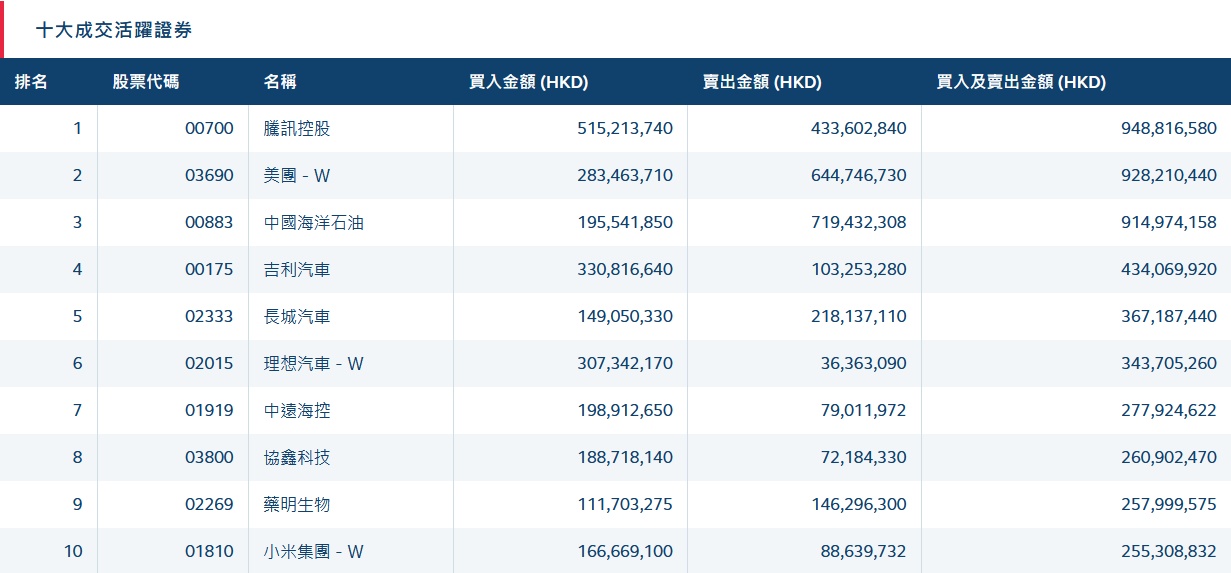Click the 排名 column header

31,82
